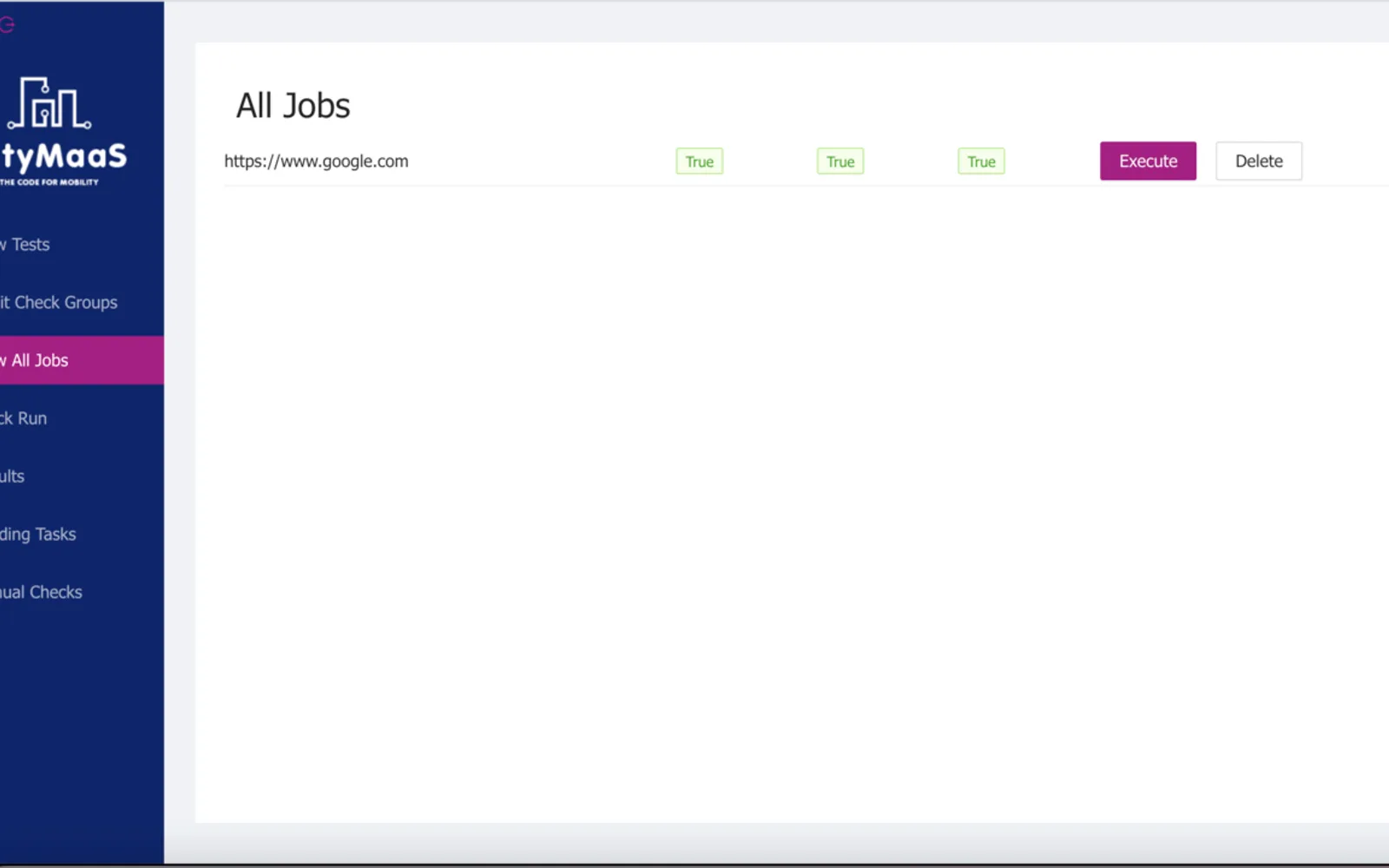Delete the https://www.google.com job
Viewport: 1389px width, 868px height.
pos(1259,161)
